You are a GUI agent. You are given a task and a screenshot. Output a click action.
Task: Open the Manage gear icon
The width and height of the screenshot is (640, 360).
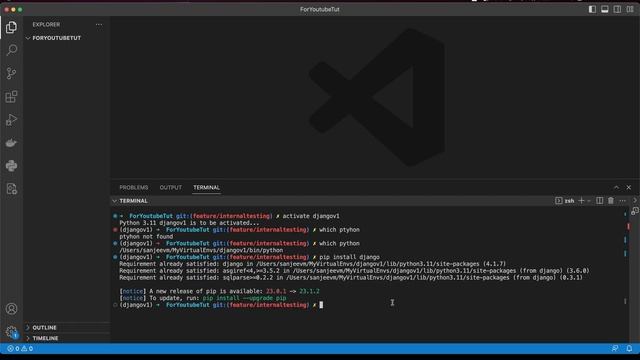tap(11, 331)
